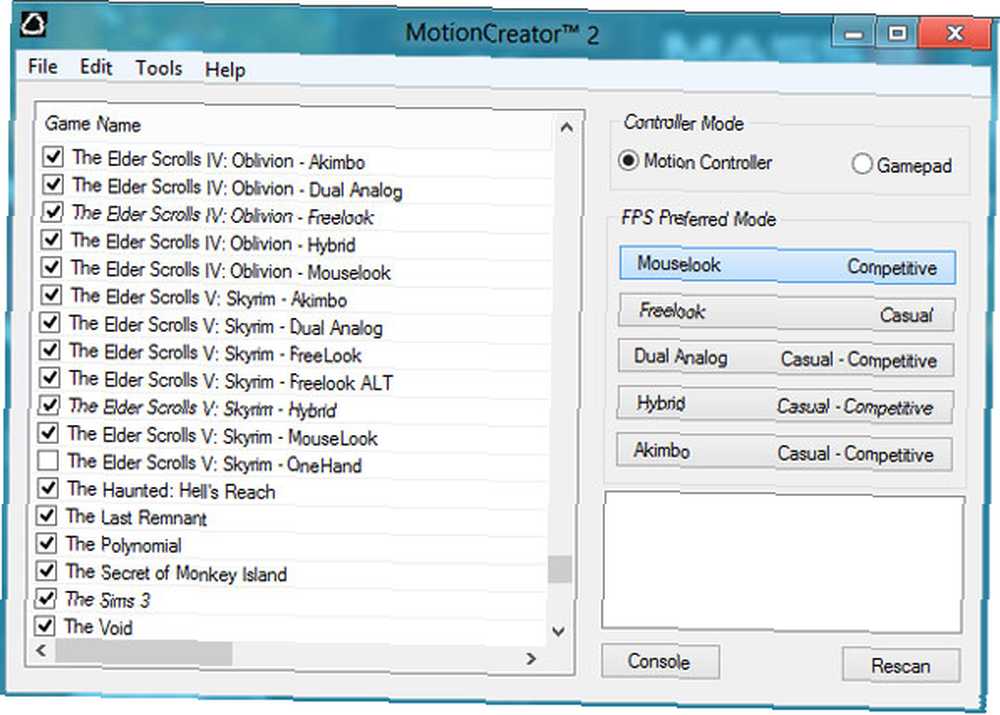Viewport: 1000px width, 715px height.
Task: Click the game list scroll up arrow
Action: (x=566, y=128)
